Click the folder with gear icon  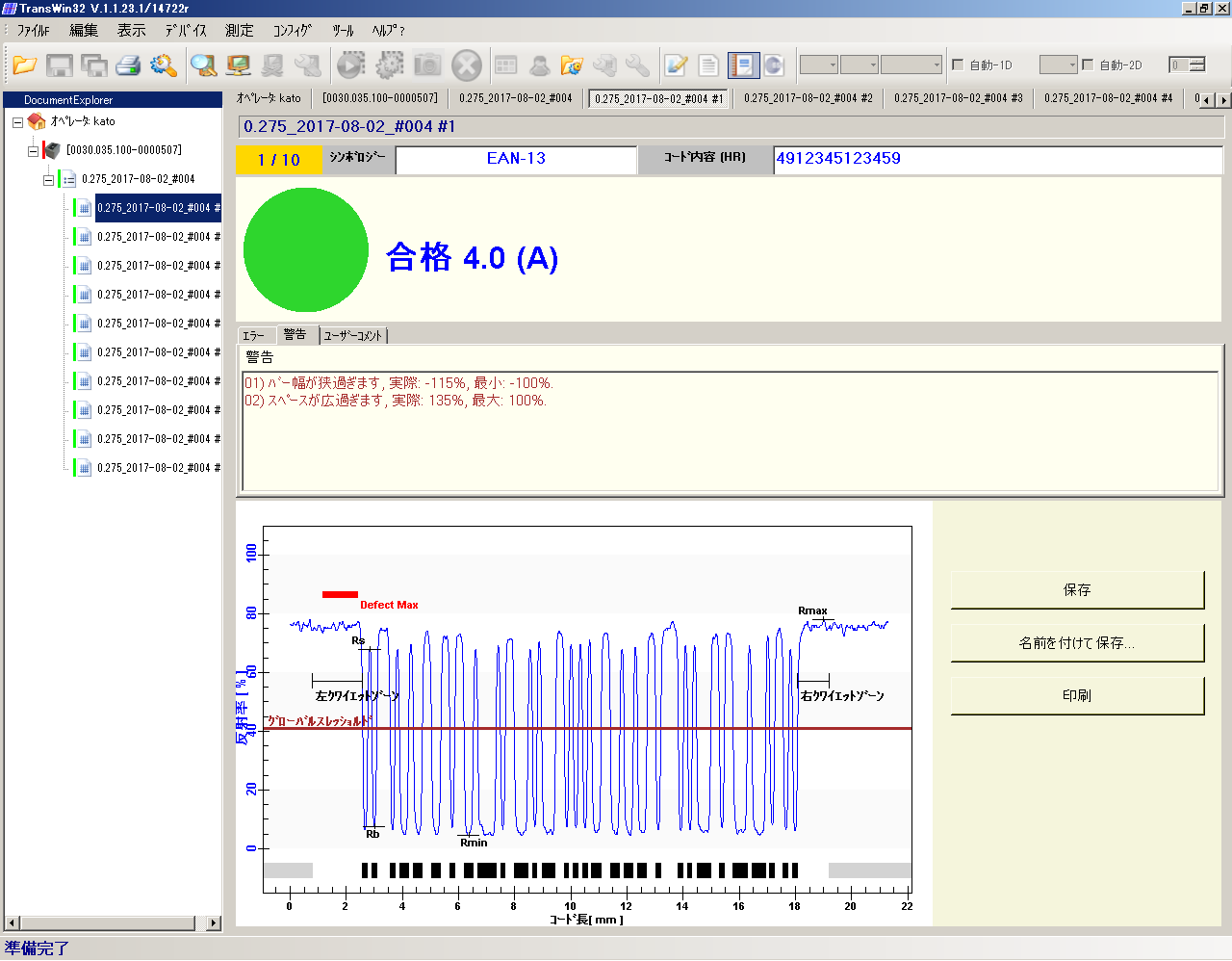pos(572,65)
